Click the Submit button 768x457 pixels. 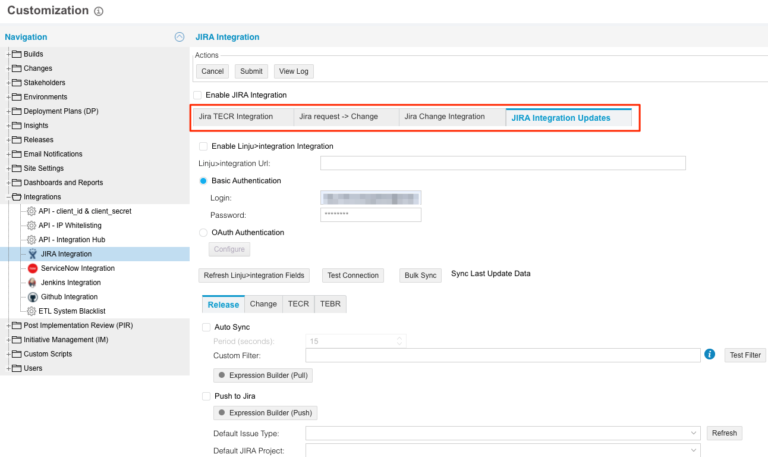pos(251,71)
